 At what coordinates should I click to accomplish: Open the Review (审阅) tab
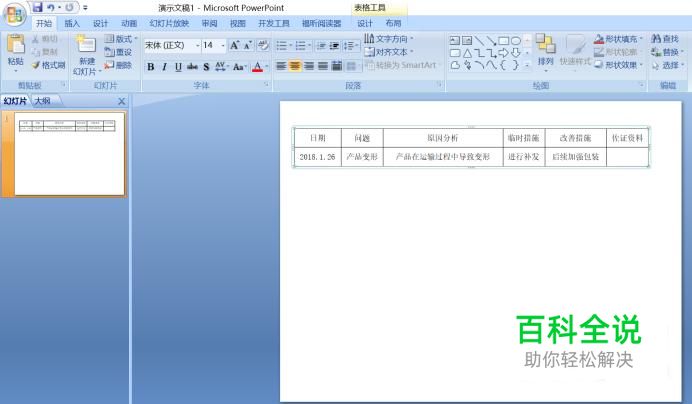click(209, 23)
